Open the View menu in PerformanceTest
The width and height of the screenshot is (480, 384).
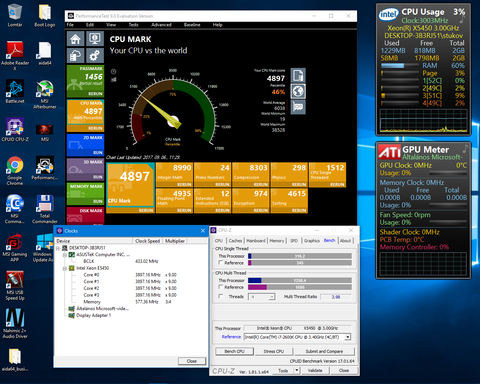point(111,25)
